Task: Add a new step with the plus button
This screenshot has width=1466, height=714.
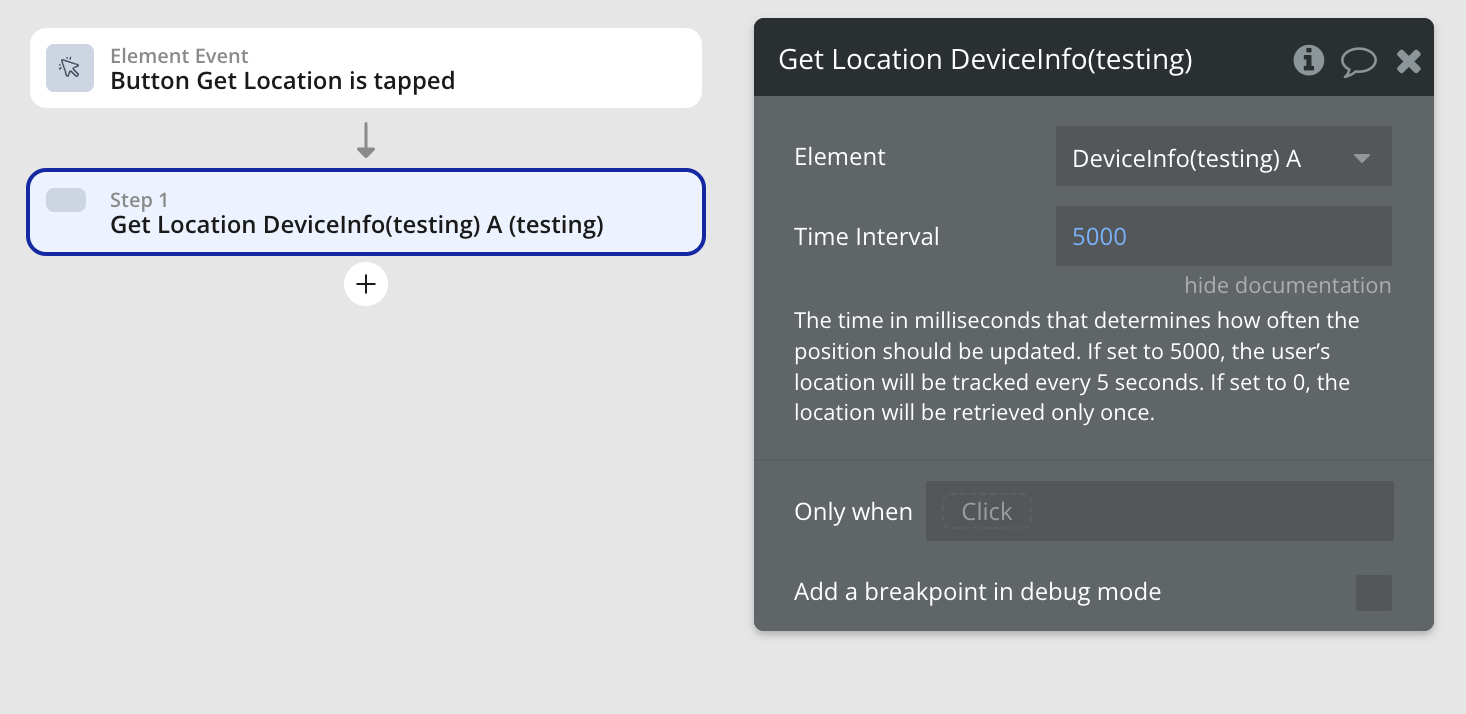Action: point(366,285)
